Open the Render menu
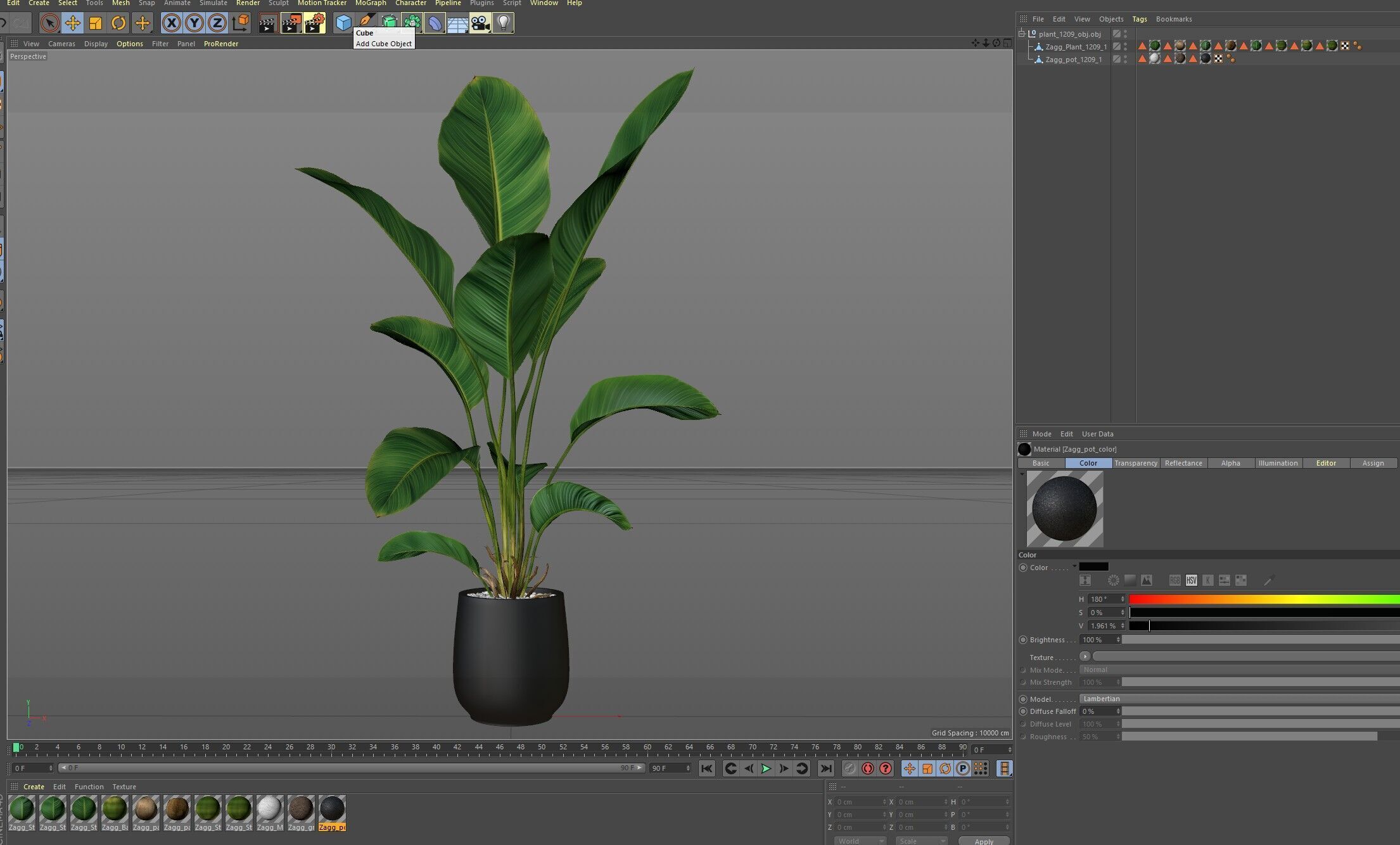 point(248,3)
